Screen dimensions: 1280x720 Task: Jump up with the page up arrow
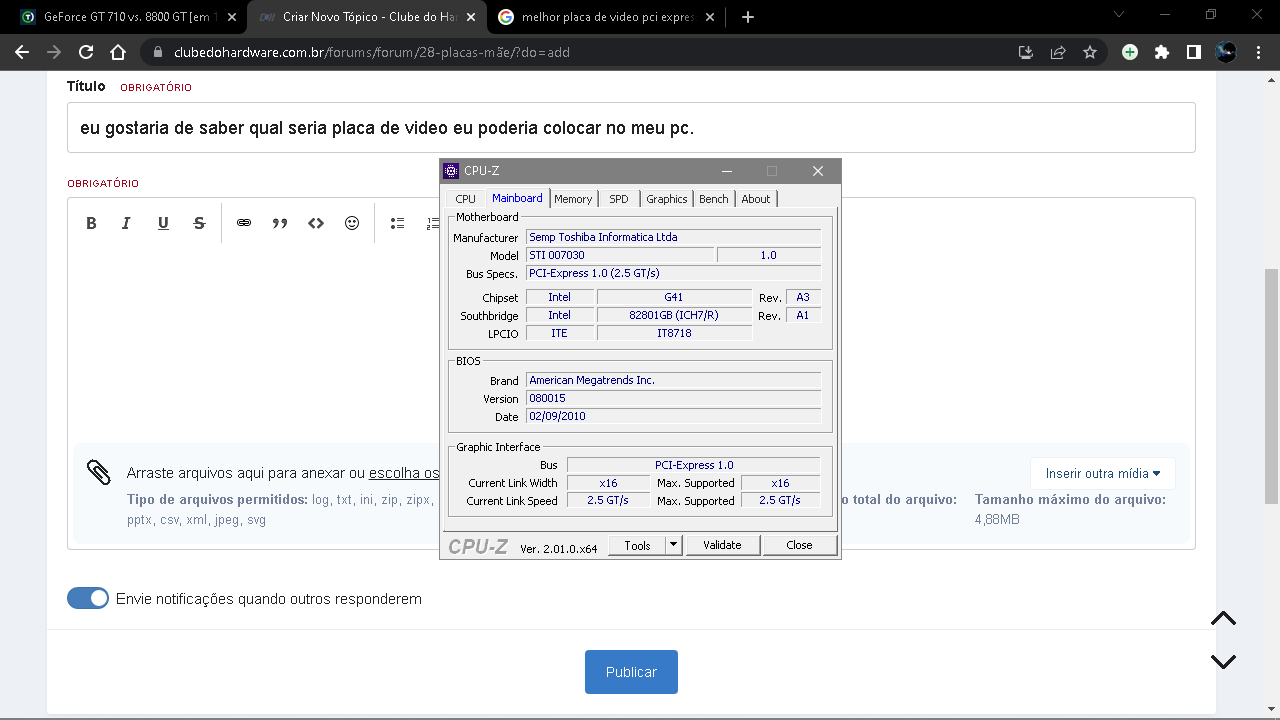click(1223, 619)
